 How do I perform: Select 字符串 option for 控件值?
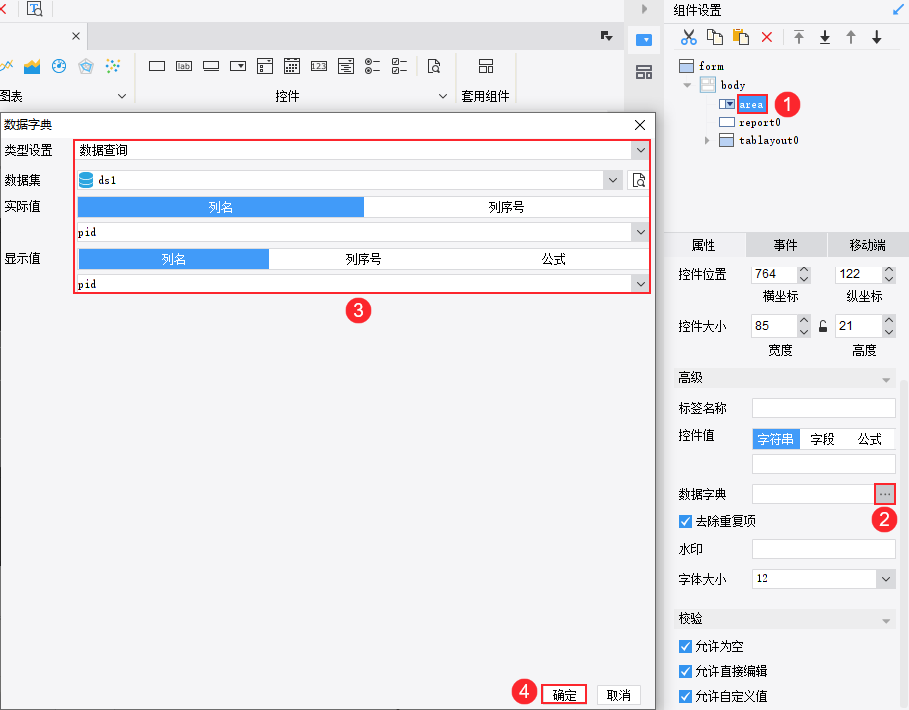click(x=776, y=439)
